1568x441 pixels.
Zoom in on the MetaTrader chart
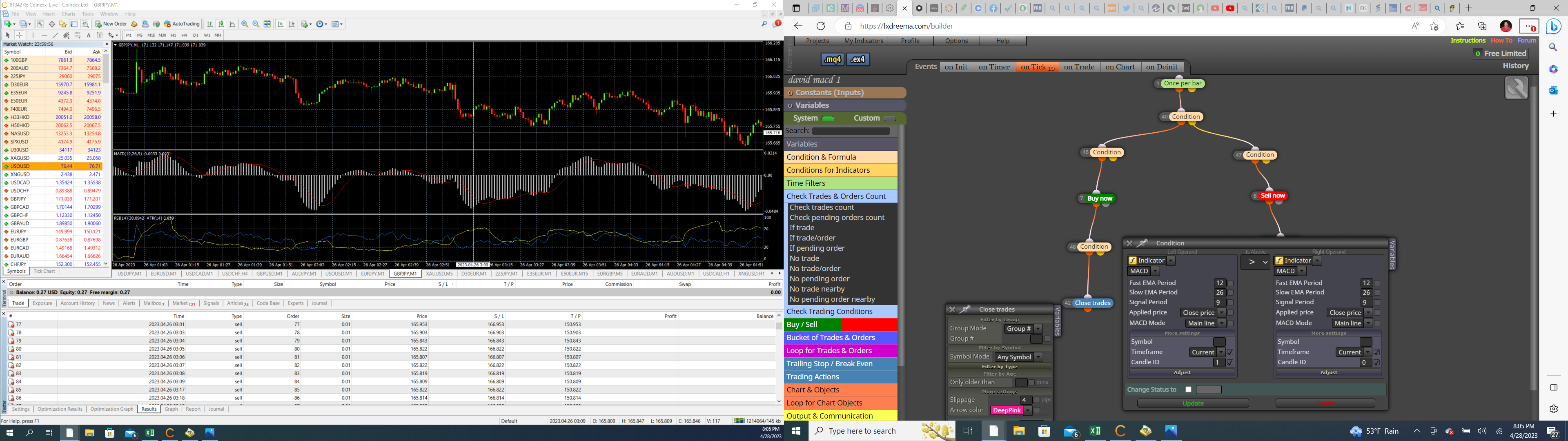point(245,24)
